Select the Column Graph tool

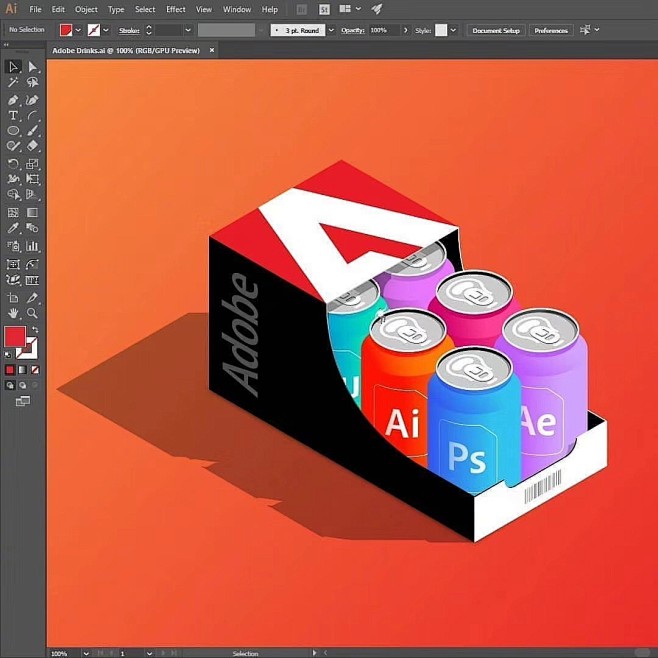point(32,246)
